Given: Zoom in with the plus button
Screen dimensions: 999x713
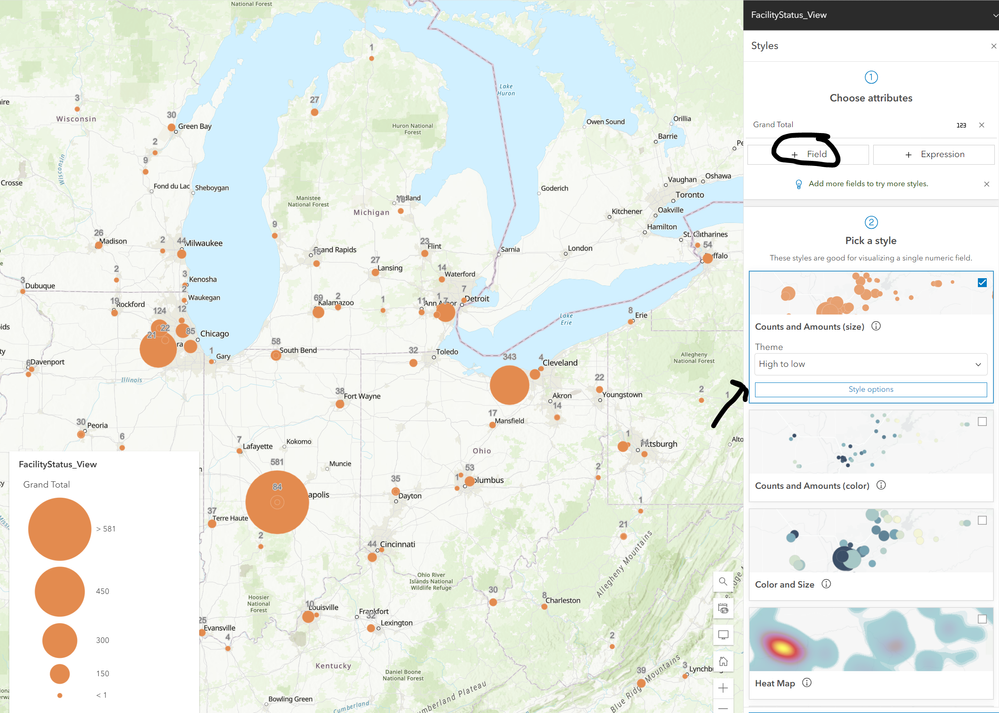Looking at the screenshot, I should click(x=723, y=688).
